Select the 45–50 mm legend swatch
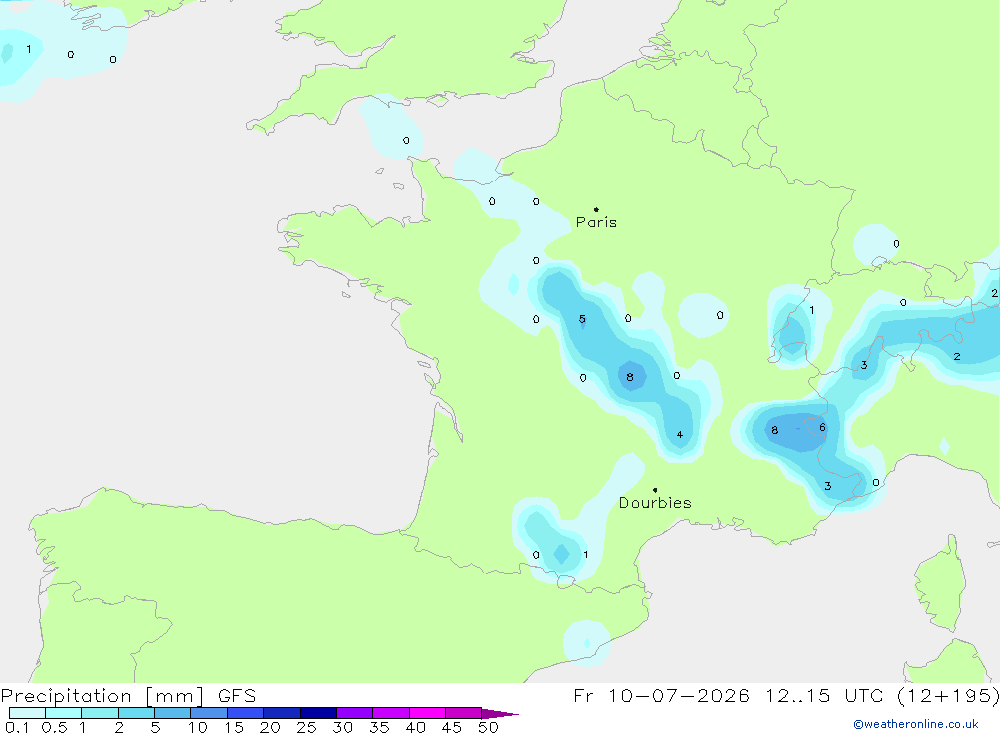The width and height of the screenshot is (1000, 733). tap(464, 713)
